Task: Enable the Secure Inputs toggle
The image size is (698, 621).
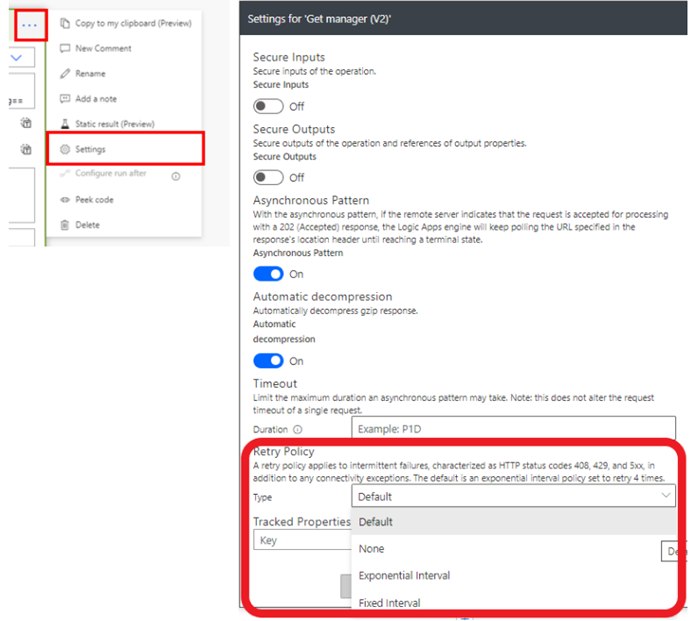Action: 268,106
